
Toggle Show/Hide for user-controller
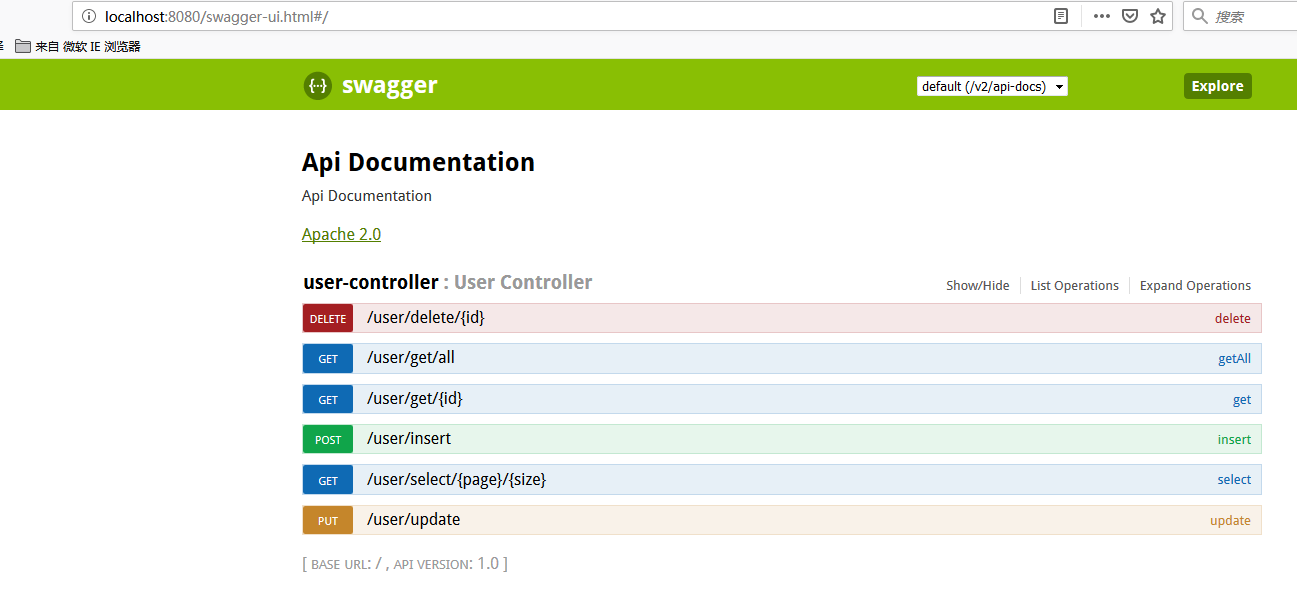point(978,285)
